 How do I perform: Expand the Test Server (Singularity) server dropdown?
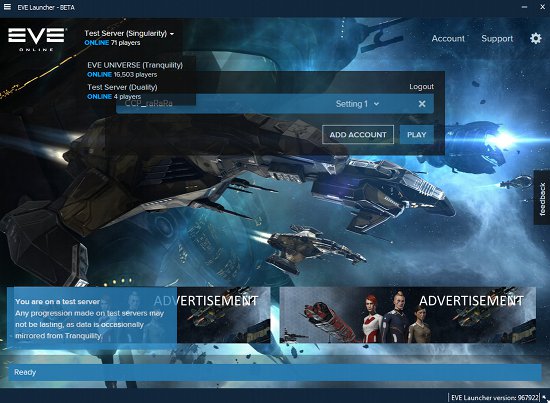tap(129, 34)
